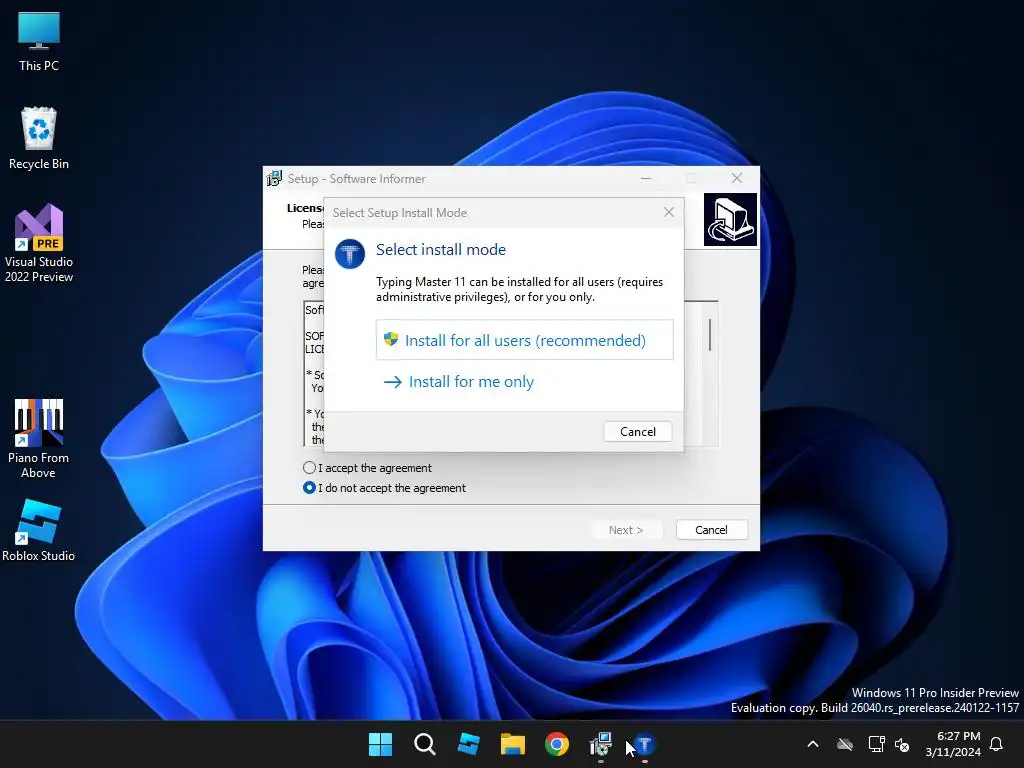Open the Windows Start menu
The image size is (1024, 768).
380,744
